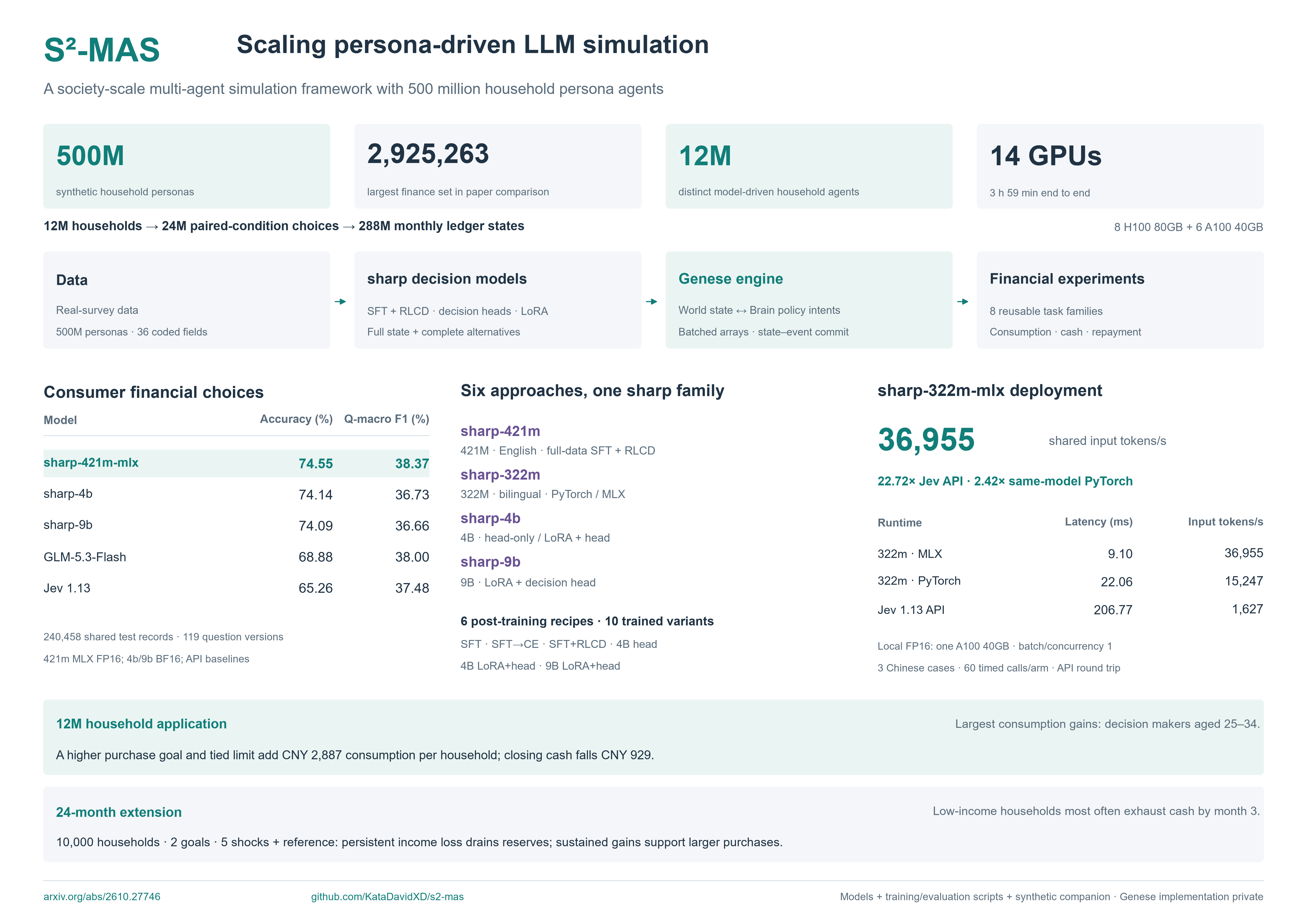Click latency value 206.77
Viewport: 1307px width, 924px height.
(x=1113, y=610)
